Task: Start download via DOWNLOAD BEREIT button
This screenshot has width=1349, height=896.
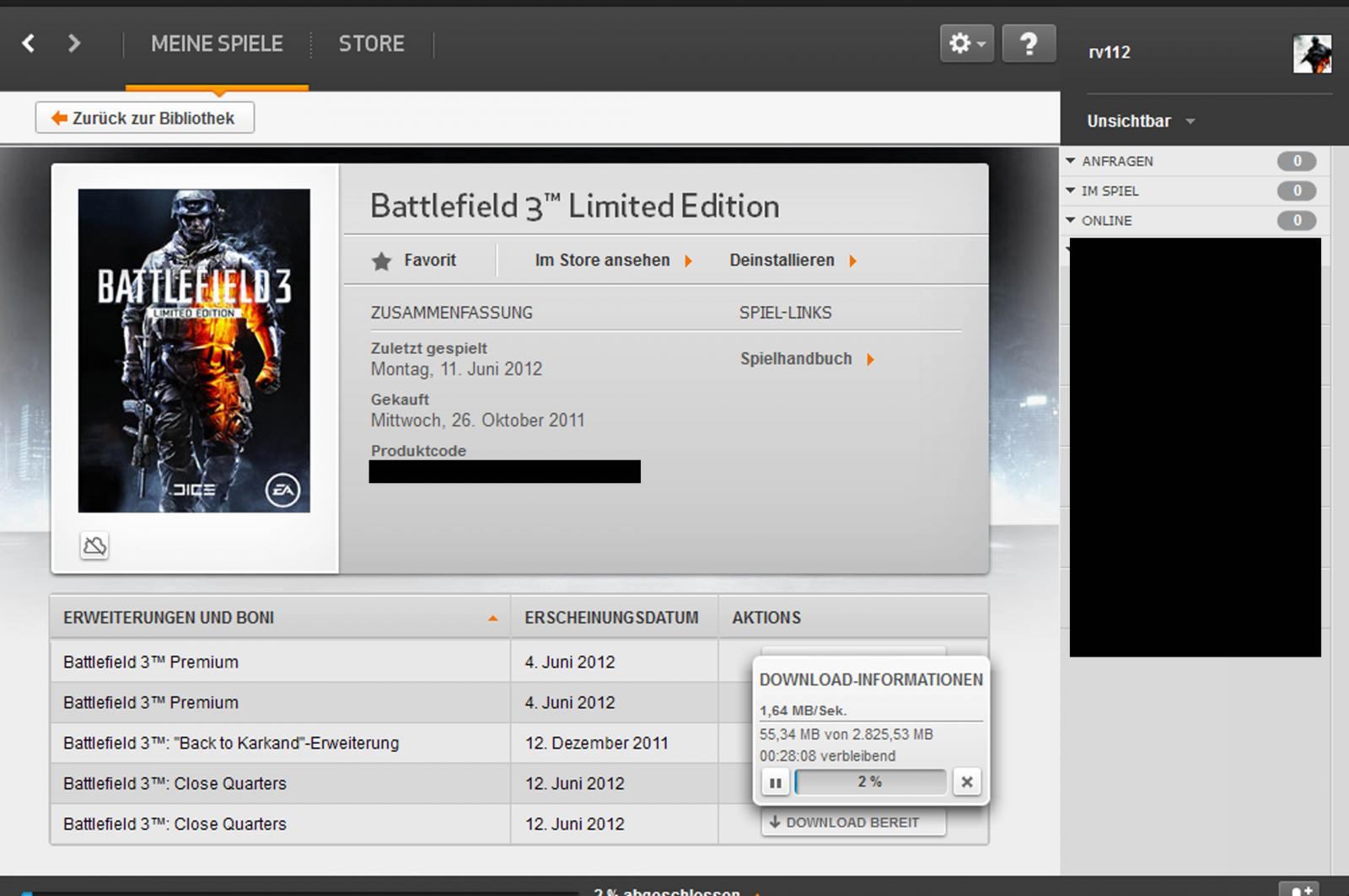Action: (x=853, y=823)
